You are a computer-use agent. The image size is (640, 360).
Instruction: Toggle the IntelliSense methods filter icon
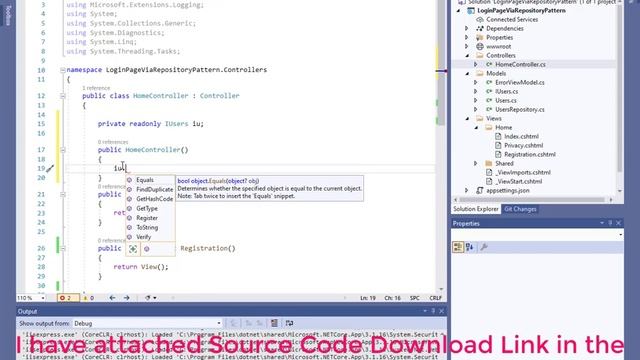click(147, 249)
